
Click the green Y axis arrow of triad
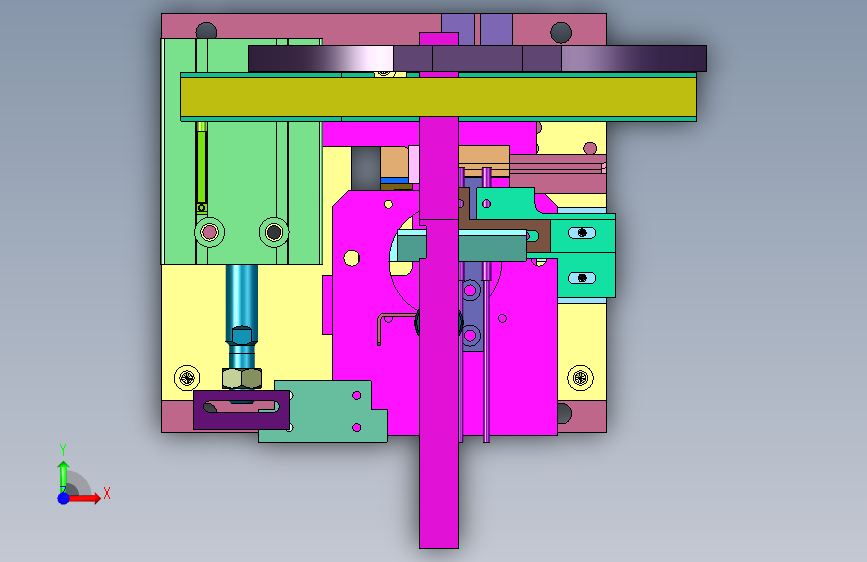pyautogui.click(x=63, y=475)
